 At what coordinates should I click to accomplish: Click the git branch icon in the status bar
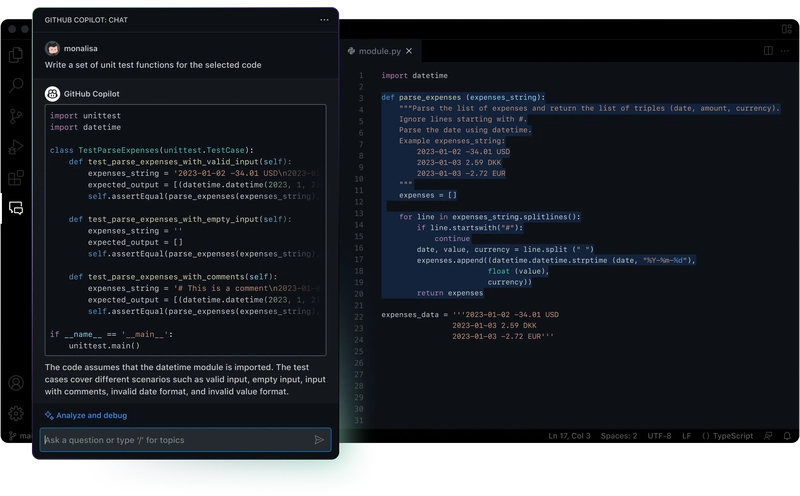(x=12, y=436)
